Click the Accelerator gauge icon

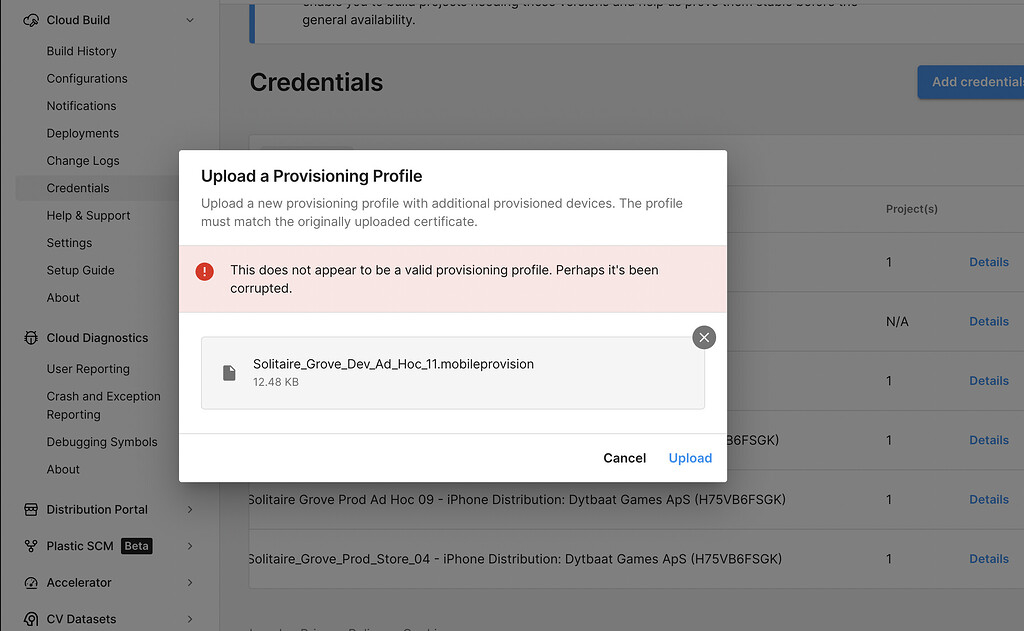31,583
